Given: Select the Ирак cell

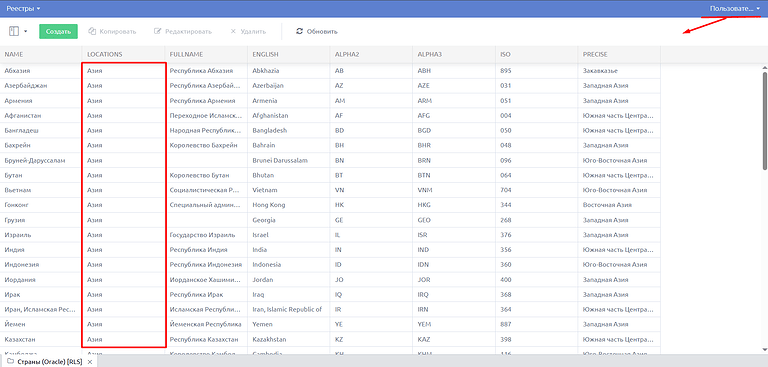Looking at the screenshot, I should point(41,294).
